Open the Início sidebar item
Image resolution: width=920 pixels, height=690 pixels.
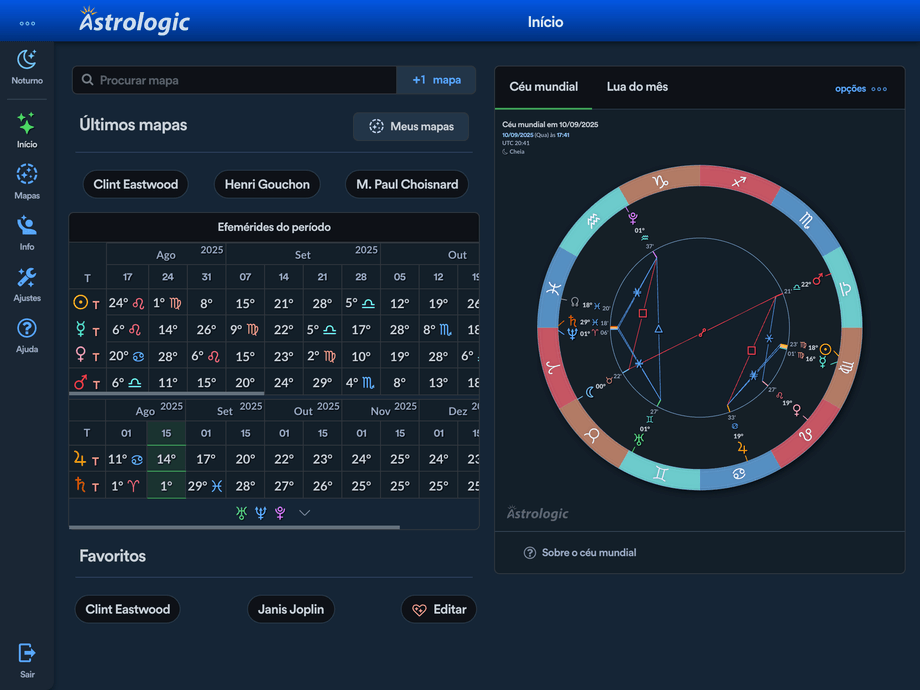27,130
